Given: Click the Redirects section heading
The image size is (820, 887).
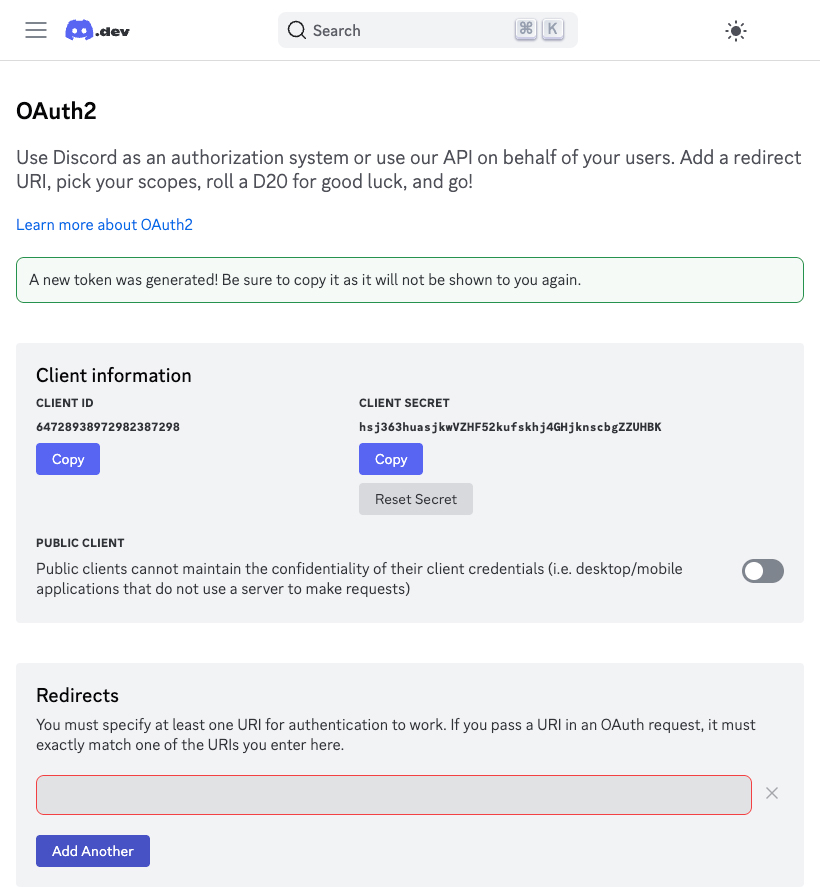Looking at the screenshot, I should coord(77,695).
